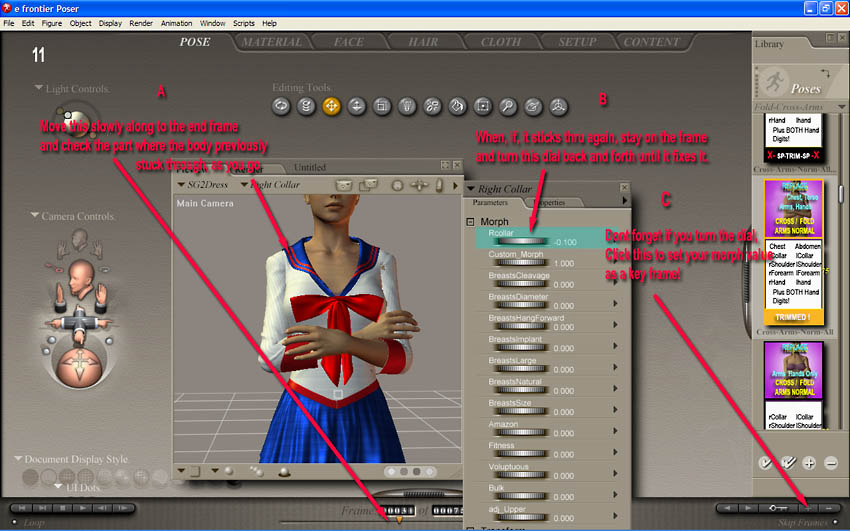Select the Twist editing tool
The width and height of the screenshot is (850, 531).
[x=306, y=106]
